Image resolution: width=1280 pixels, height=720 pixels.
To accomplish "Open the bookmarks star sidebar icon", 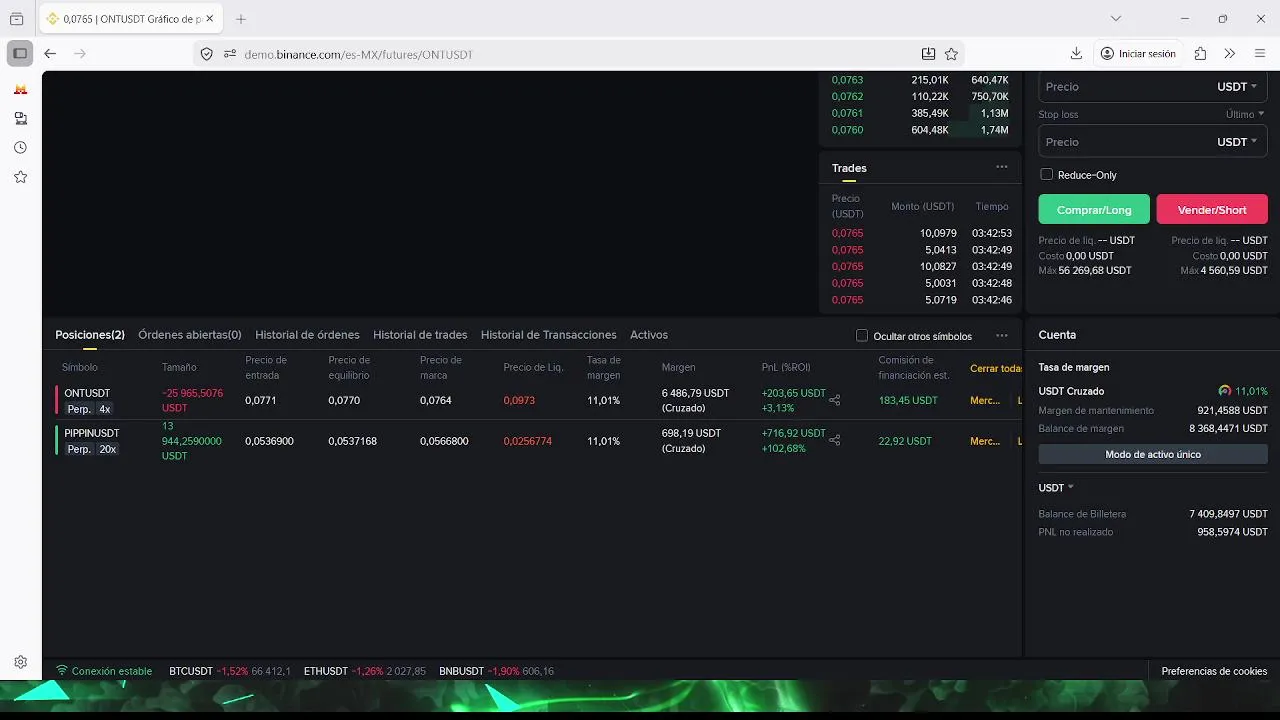I will (20, 177).
